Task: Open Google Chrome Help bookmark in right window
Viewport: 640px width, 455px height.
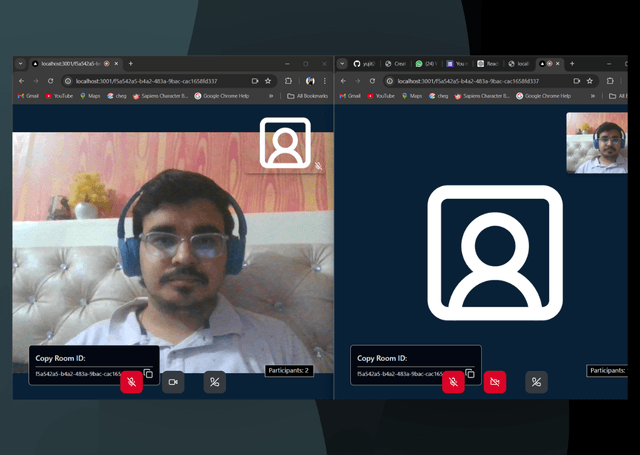Action: 543,96
